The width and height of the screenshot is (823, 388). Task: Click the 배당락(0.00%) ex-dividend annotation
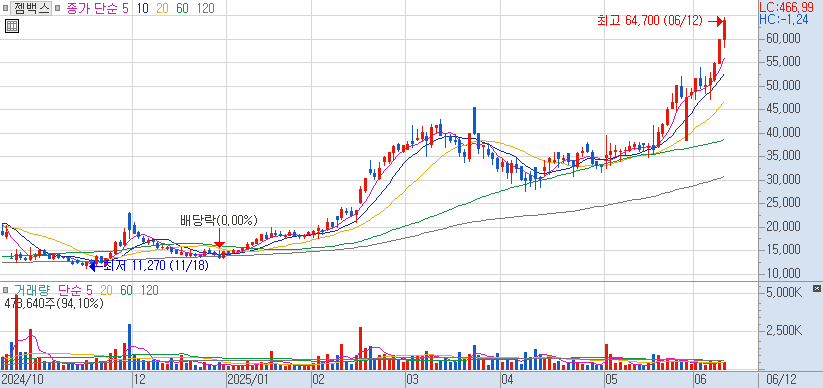(x=219, y=221)
